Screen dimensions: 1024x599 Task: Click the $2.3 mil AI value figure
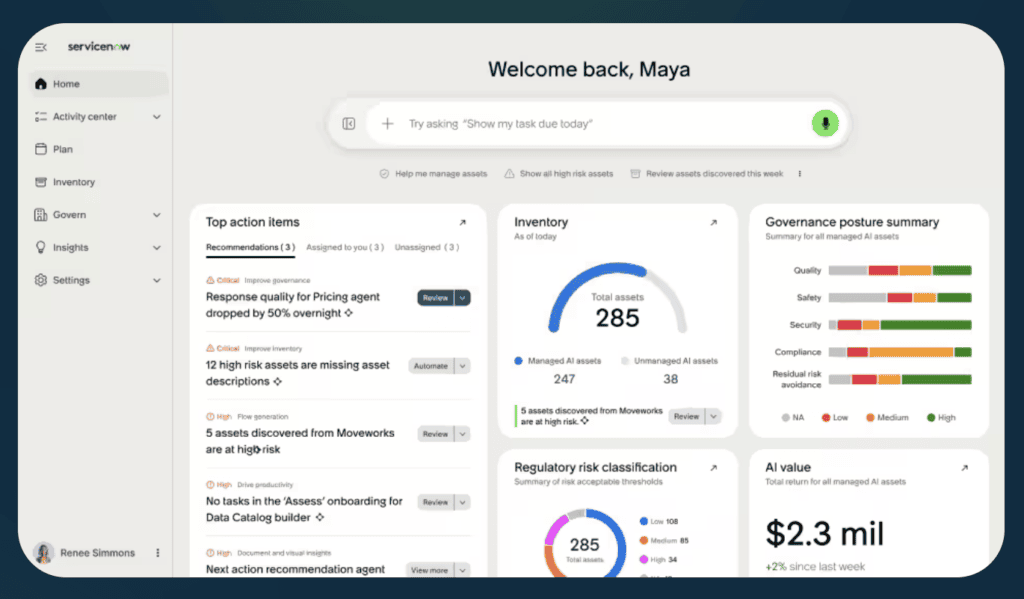coord(824,534)
